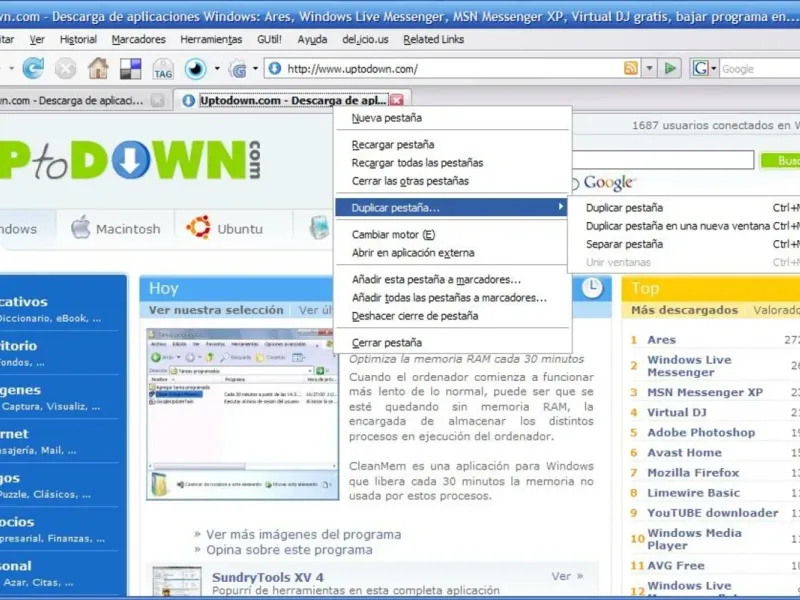Click the Apple Macintosh icon
The width and height of the screenshot is (800, 600).
(80, 228)
